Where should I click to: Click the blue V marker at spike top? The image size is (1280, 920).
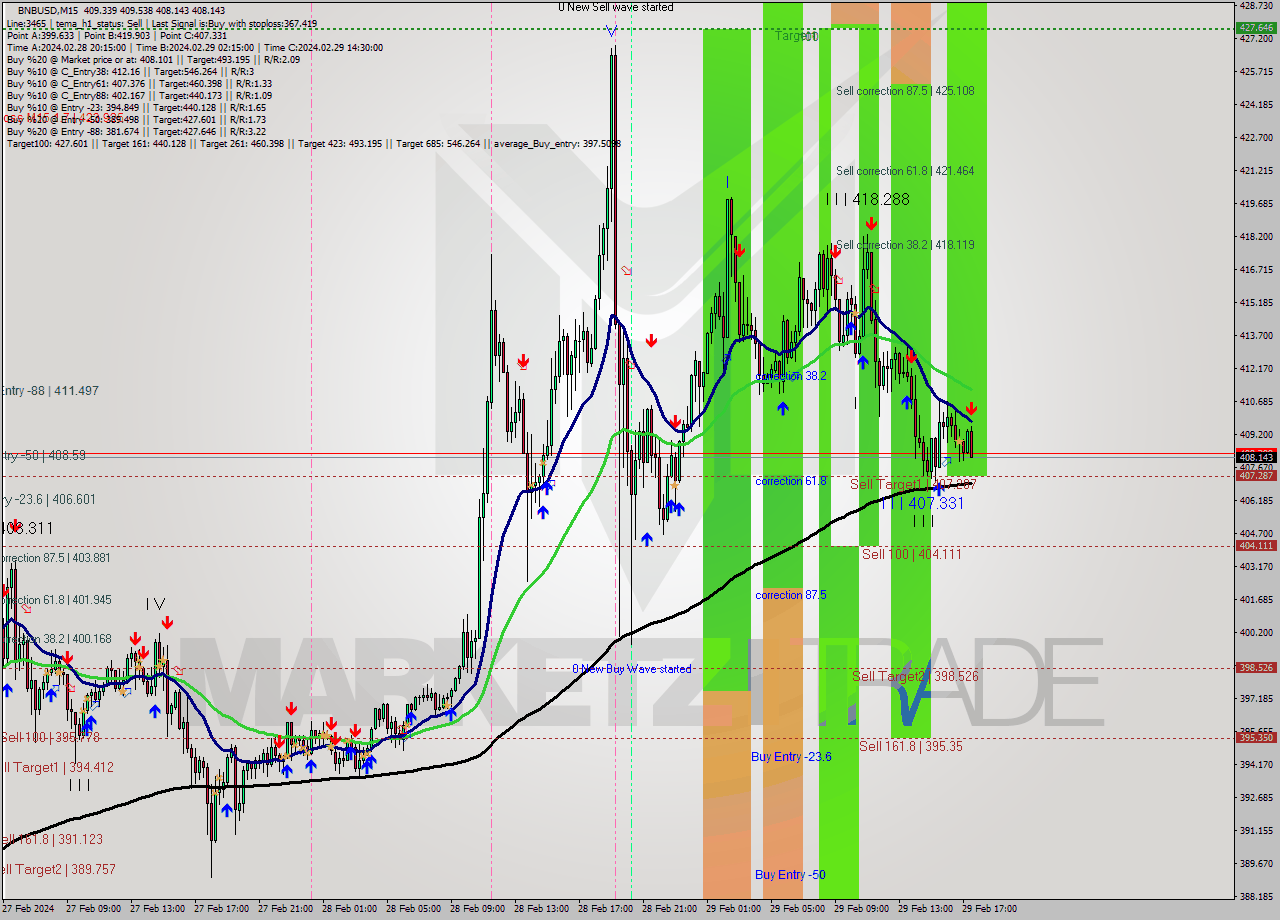(611, 31)
